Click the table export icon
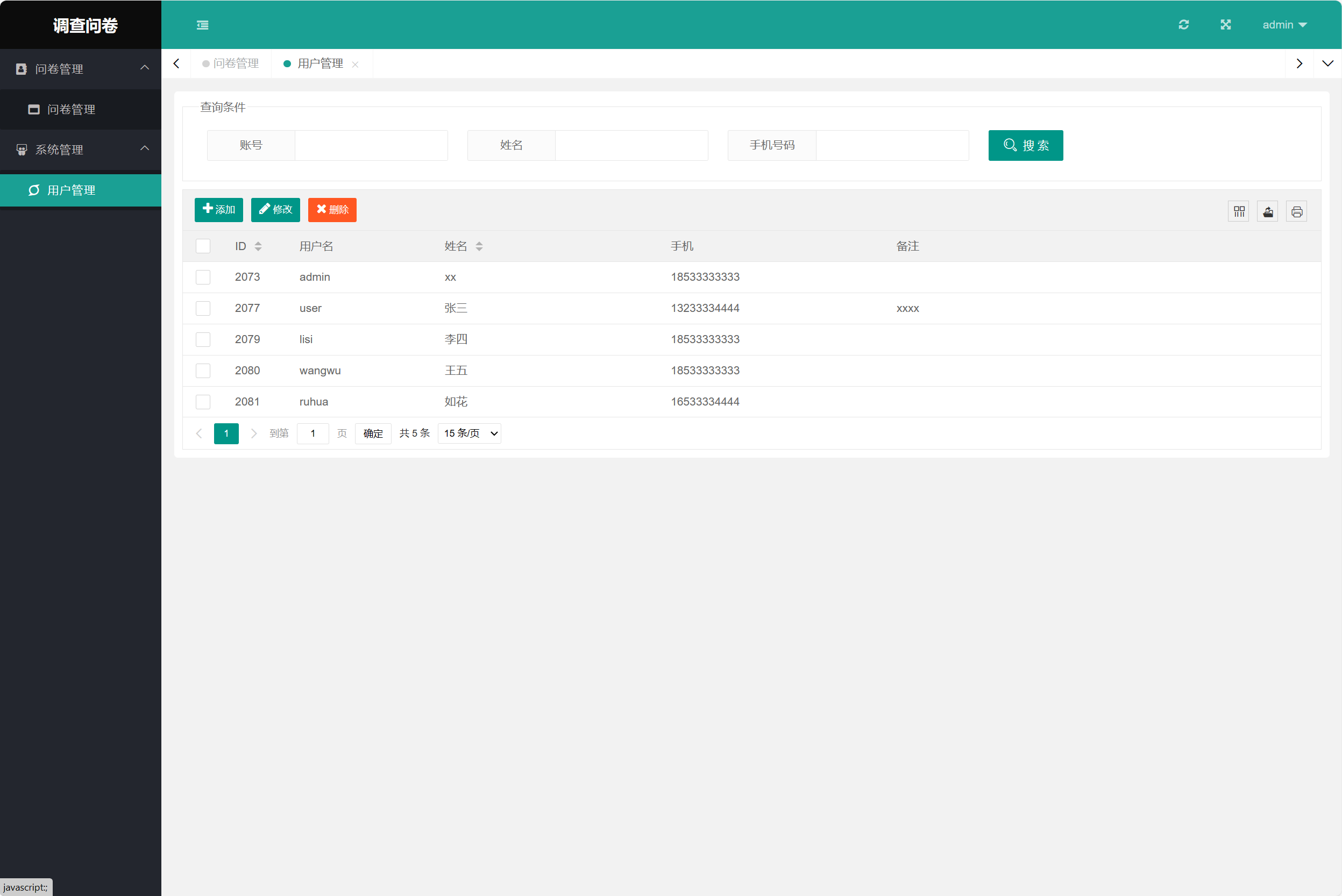Screen dimensions: 1342x896 [1268, 211]
